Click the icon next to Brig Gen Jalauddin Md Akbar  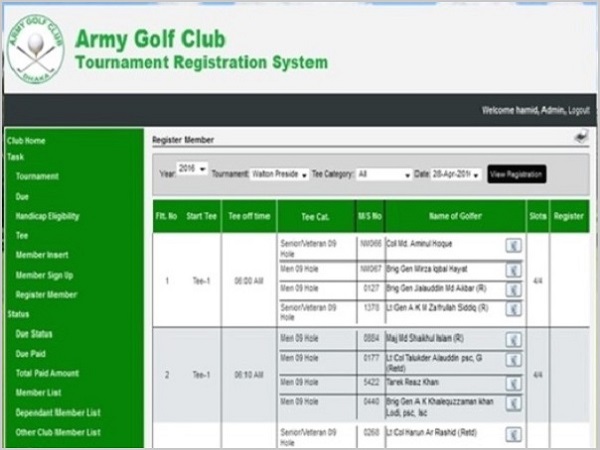coord(514,290)
